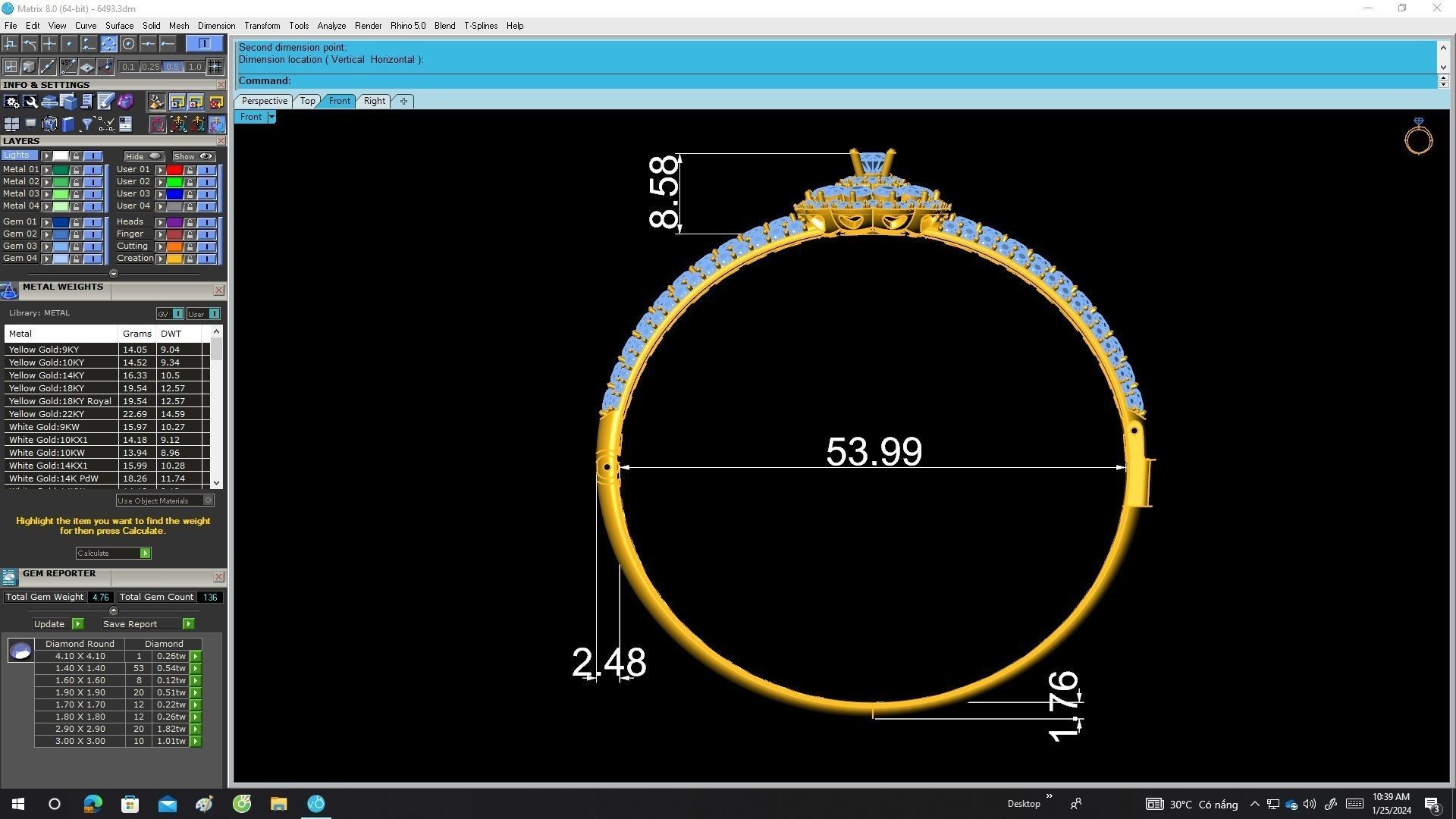Click the Gem Reporter panel icon
This screenshot has width=1456, height=819.
point(9,577)
